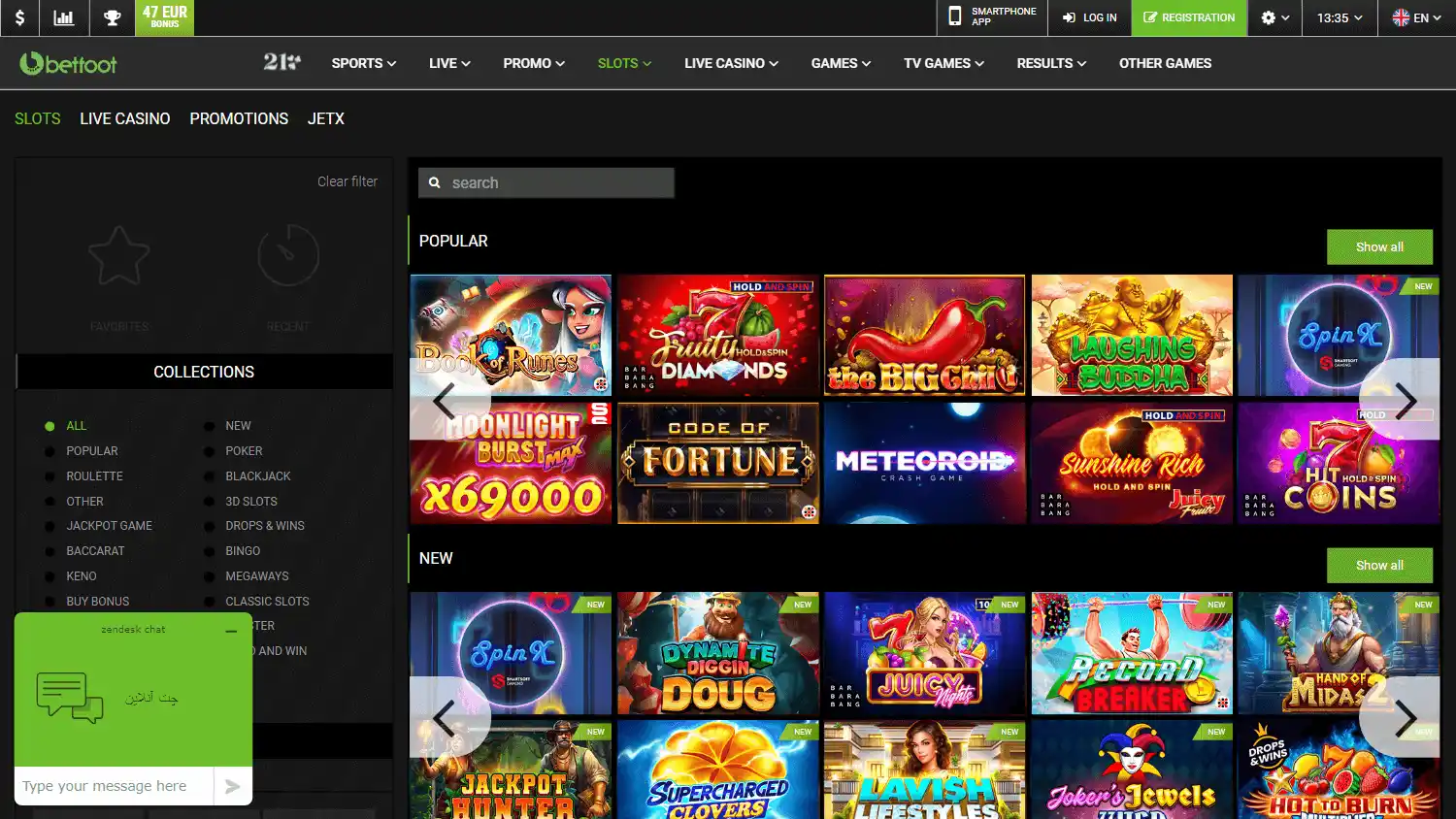Open Meteoroid crash game thumbnail

925,463
